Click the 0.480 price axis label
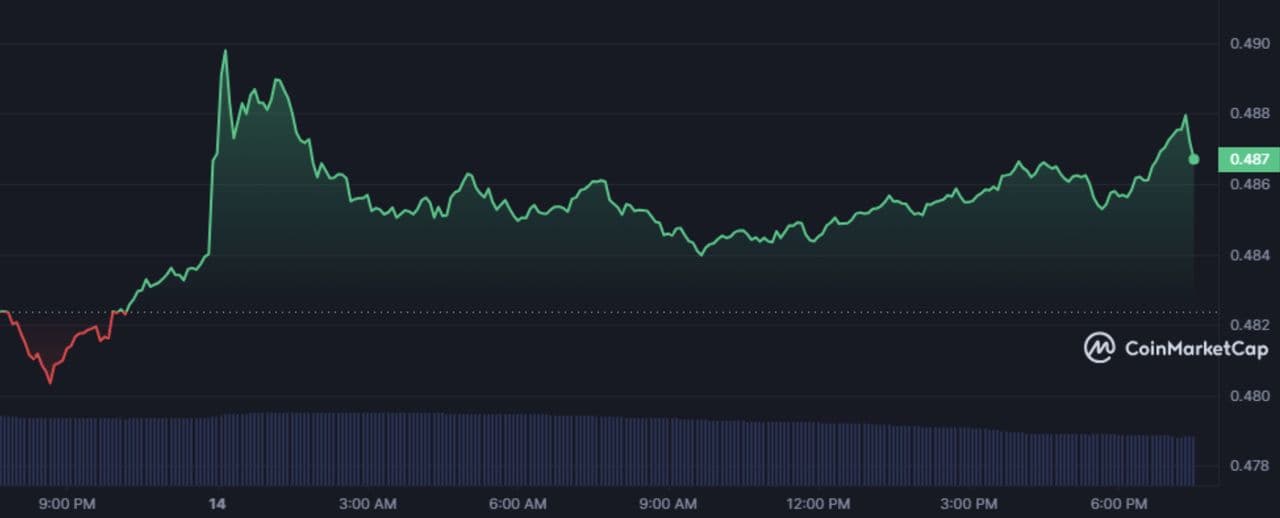This screenshot has height=518, width=1280. click(x=1248, y=396)
